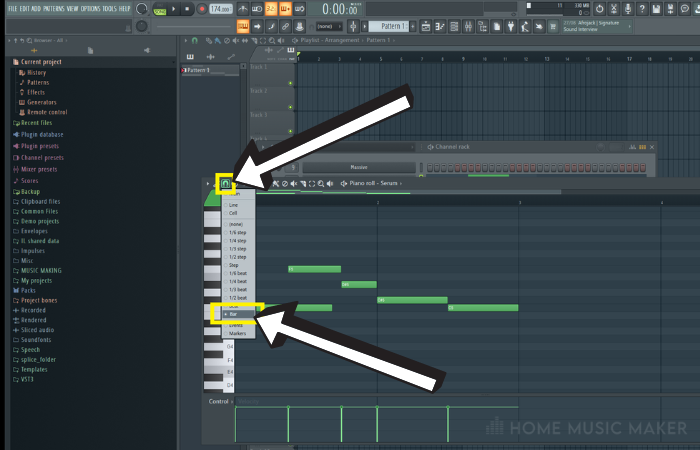Click the render audio export icon
The width and height of the screenshot is (700, 450).
671,8
